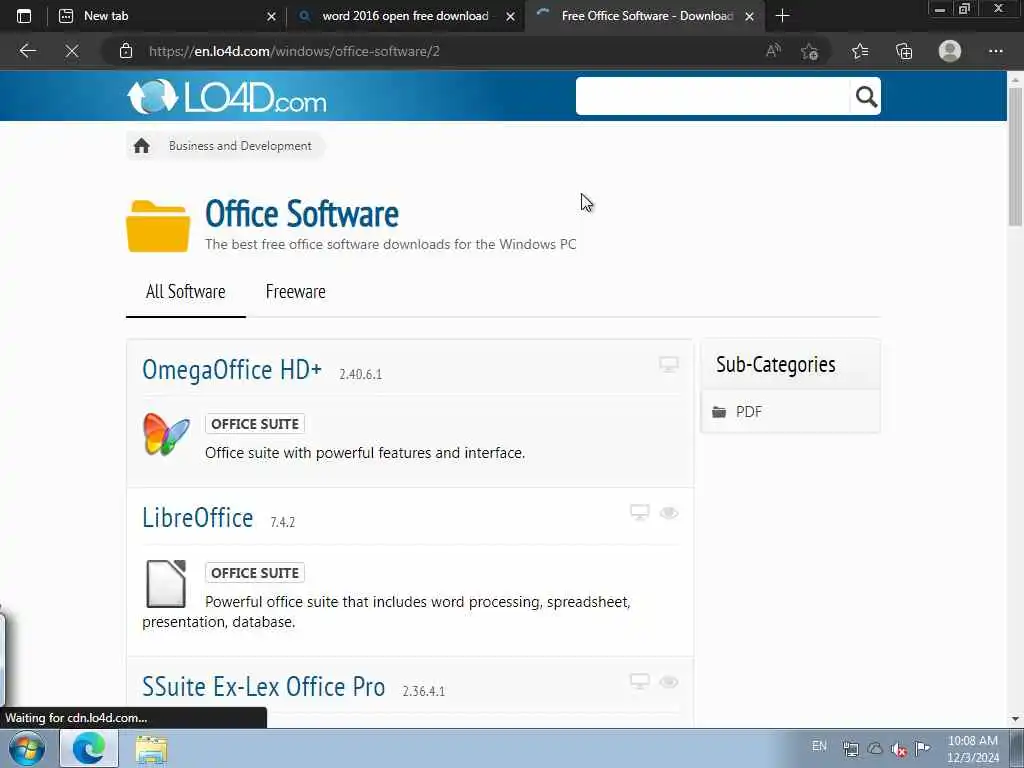Click the search magnifier button
1024x768 pixels.
pyautogui.click(x=866, y=96)
